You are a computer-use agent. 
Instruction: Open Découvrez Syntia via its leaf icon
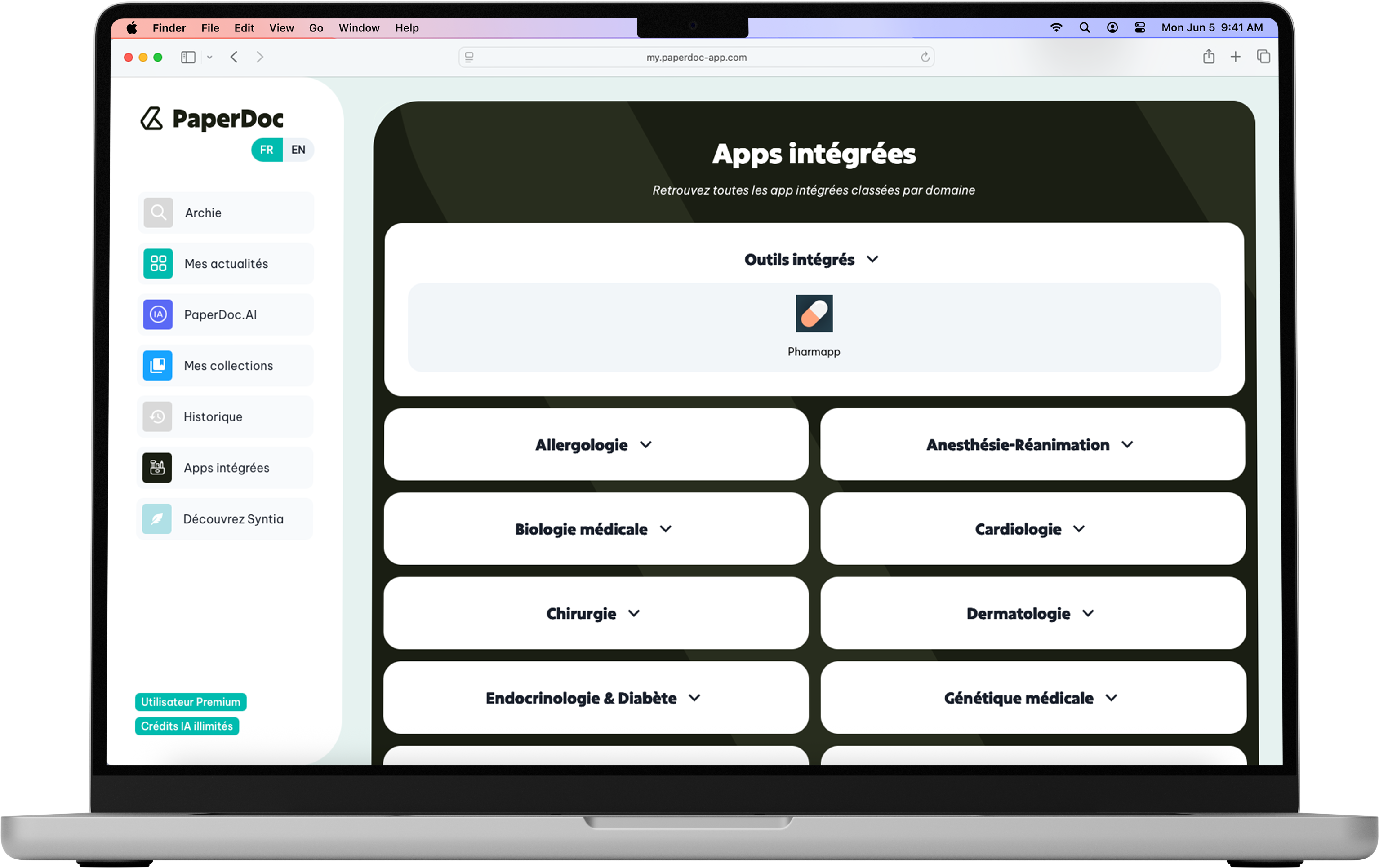158,518
